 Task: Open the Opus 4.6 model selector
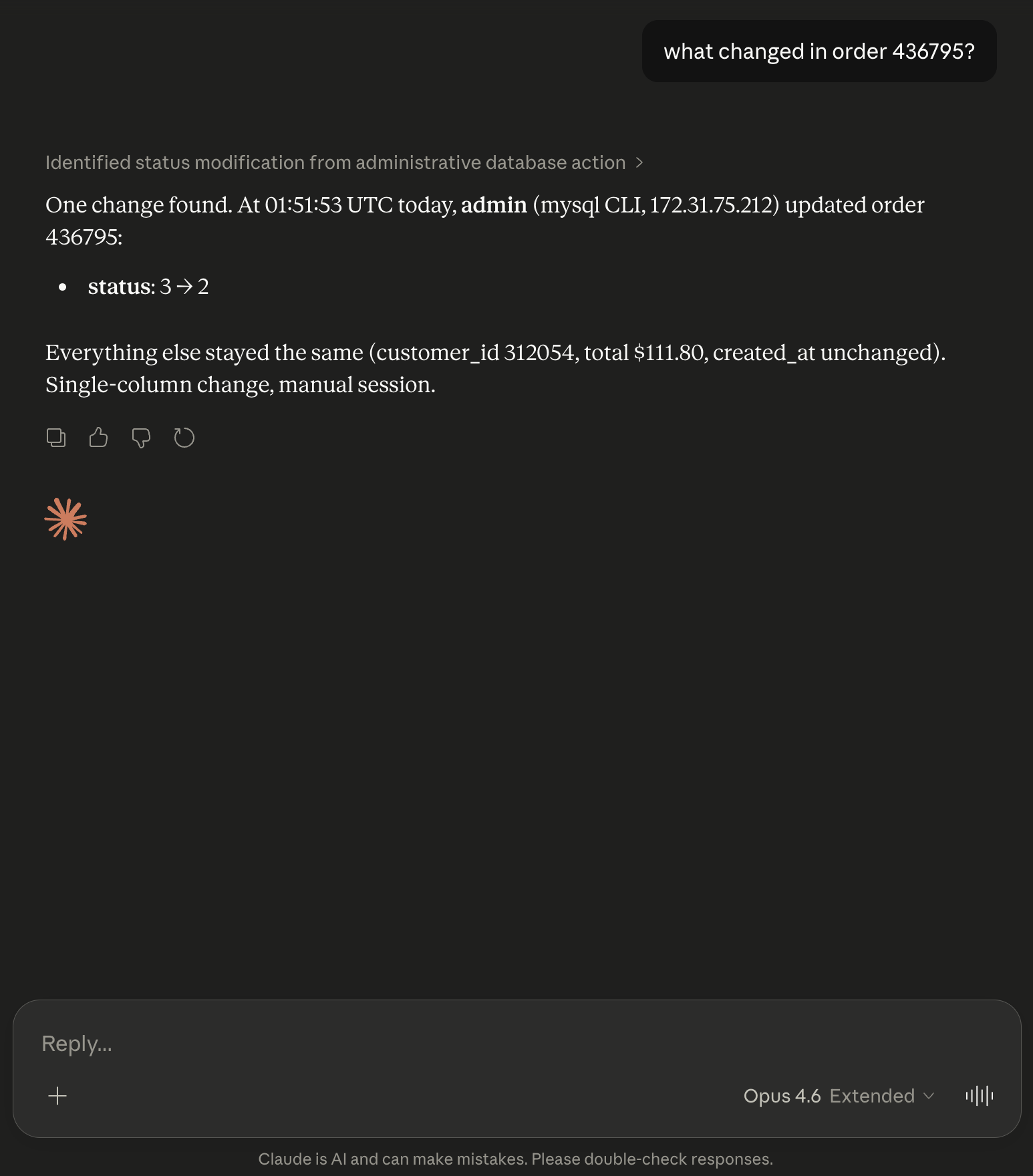point(782,1096)
